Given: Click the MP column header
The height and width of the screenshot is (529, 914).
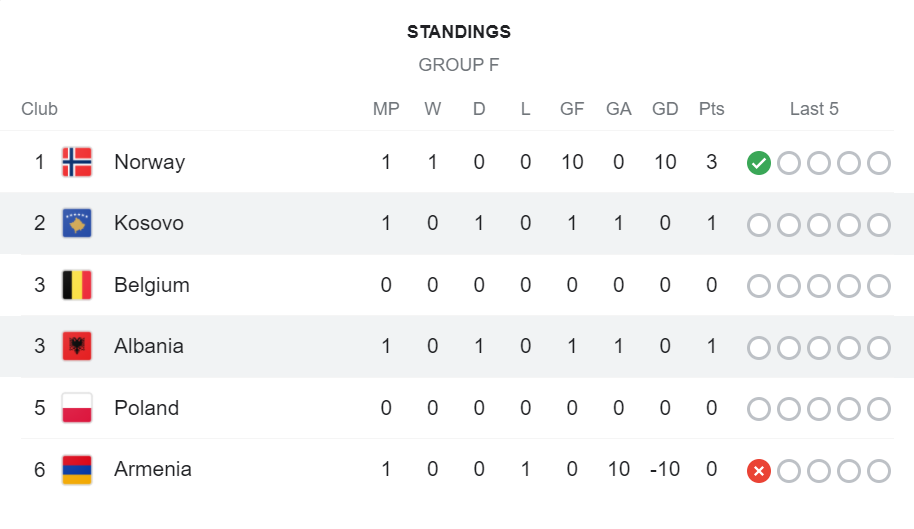Looking at the screenshot, I should click(x=386, y=109).
